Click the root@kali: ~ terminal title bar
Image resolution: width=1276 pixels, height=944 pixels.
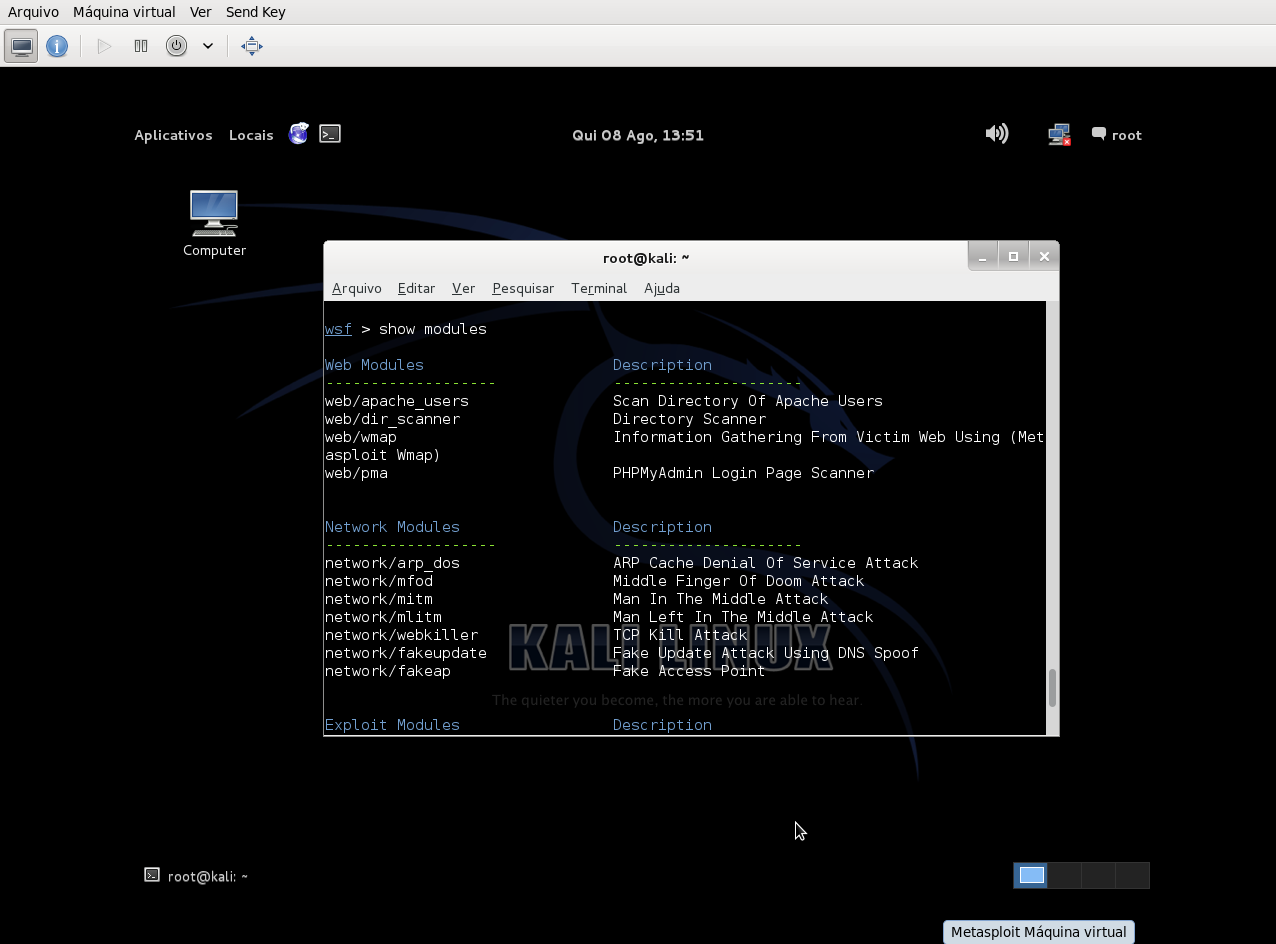click(646, 257)
